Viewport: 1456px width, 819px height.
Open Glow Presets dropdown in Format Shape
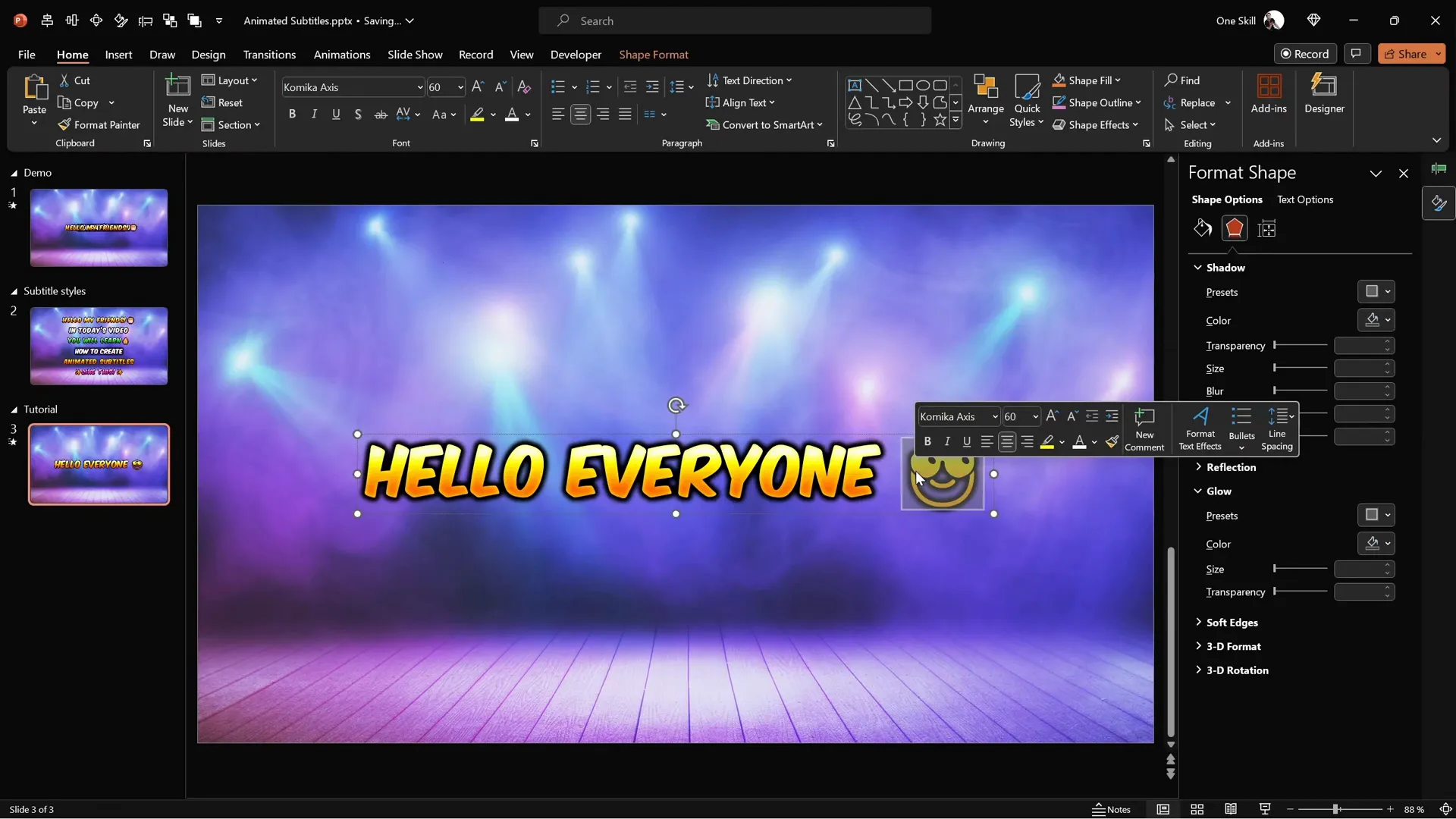click(1376, 516)
